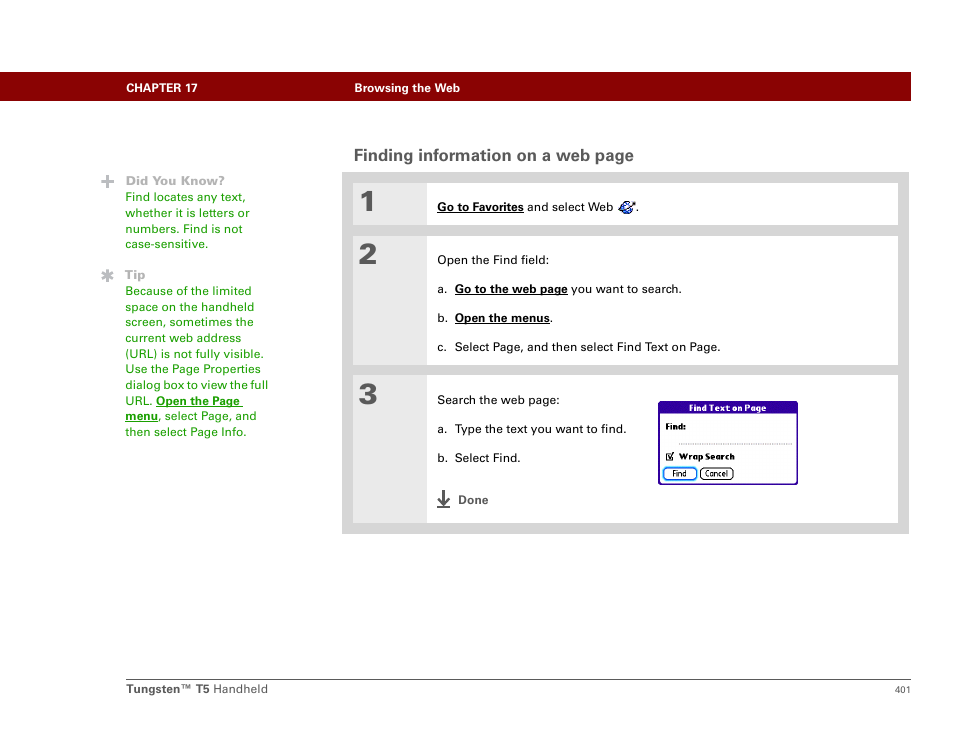The width and height of the screenshot is (954, 738).
Task: Follow the 'Go to the web page' link
Action: 511,289
